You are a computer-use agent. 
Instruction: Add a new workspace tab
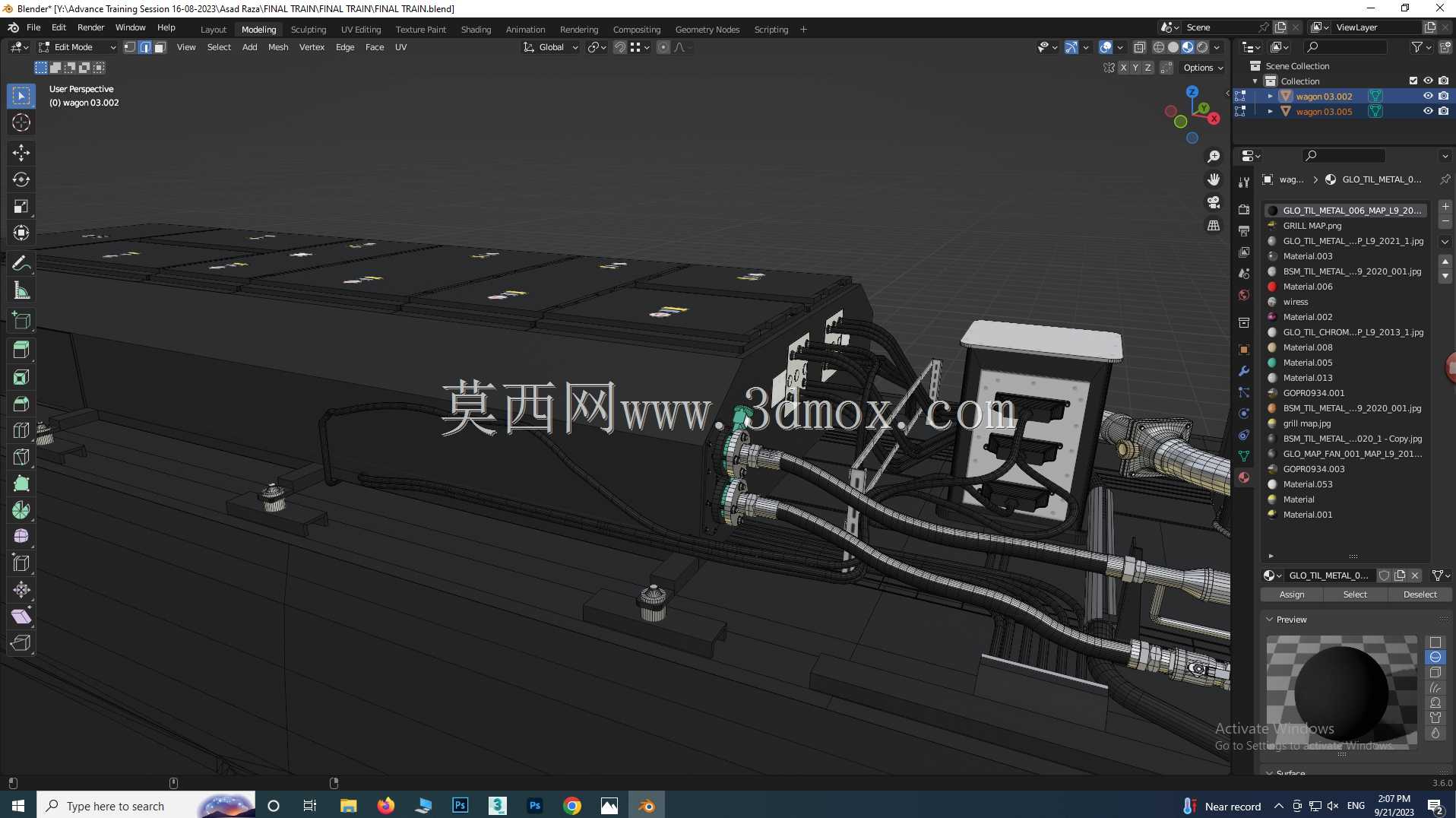tap(803, 30)
